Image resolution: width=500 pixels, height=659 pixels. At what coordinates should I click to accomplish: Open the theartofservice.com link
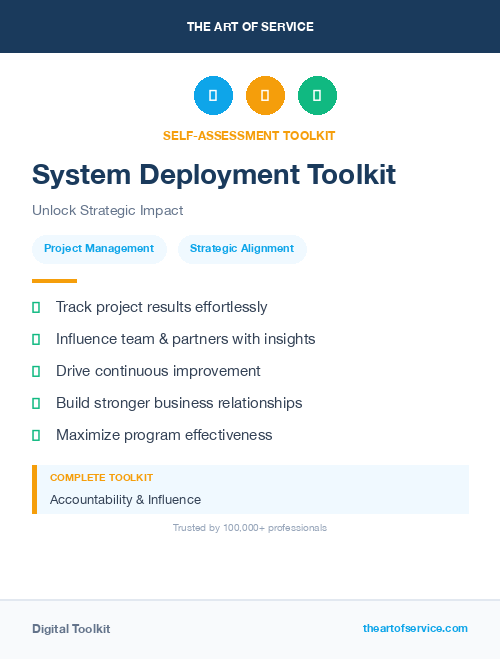pos(415,628)
